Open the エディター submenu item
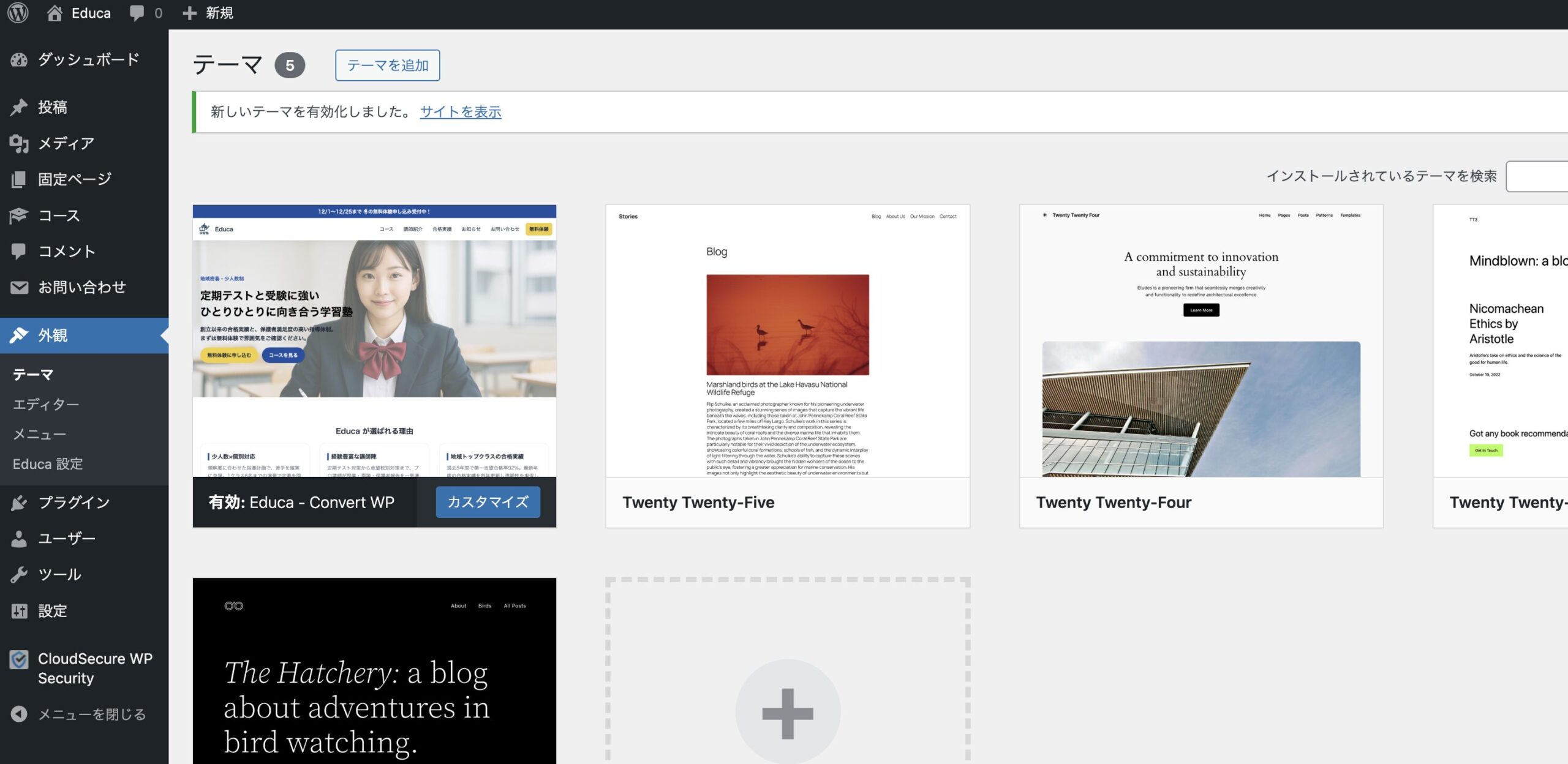The width and height of the screenshot is (1568, 764). pyautogui.click(x=46, y=404)
